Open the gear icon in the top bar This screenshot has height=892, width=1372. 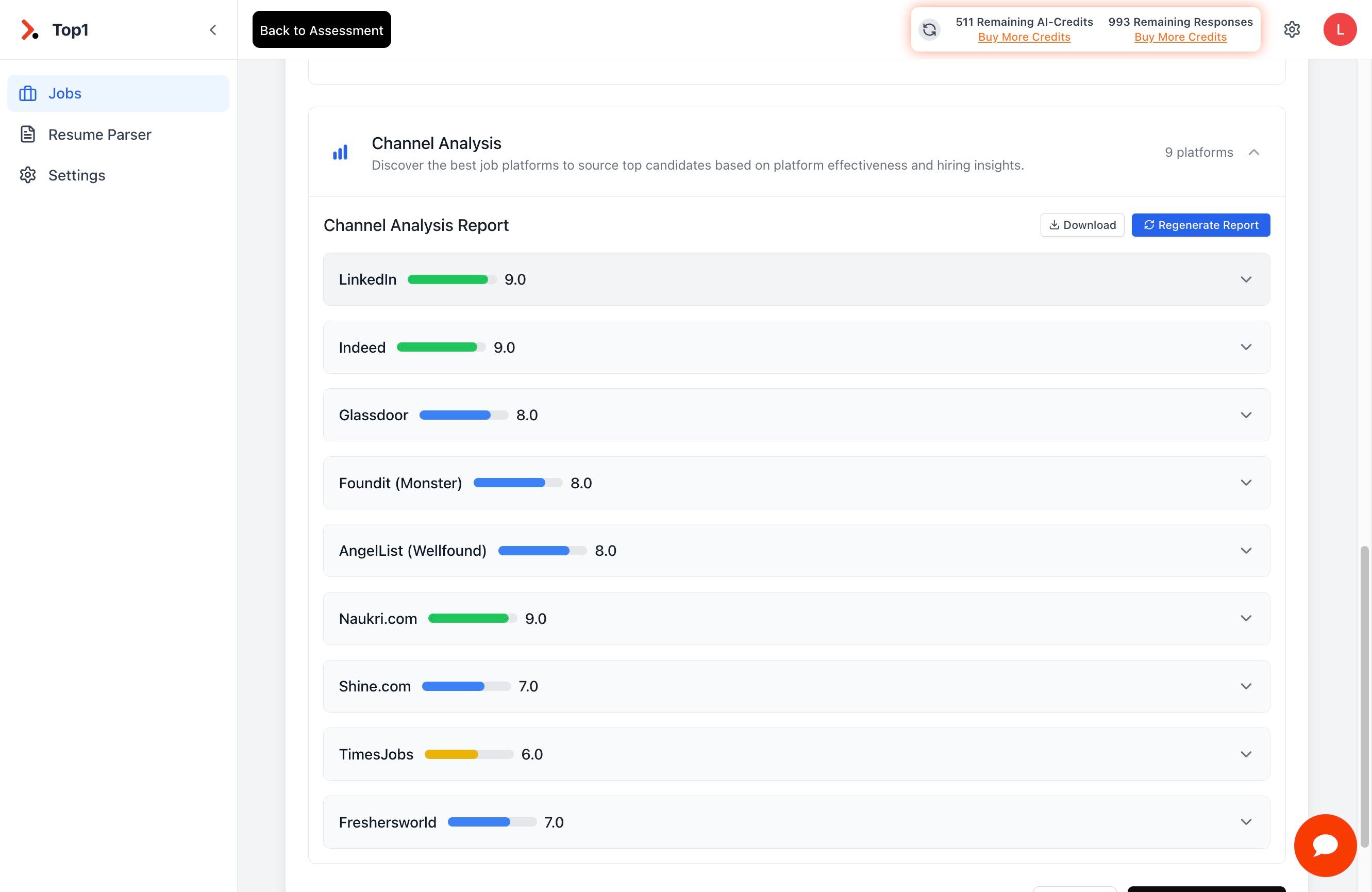(1292, 29)
